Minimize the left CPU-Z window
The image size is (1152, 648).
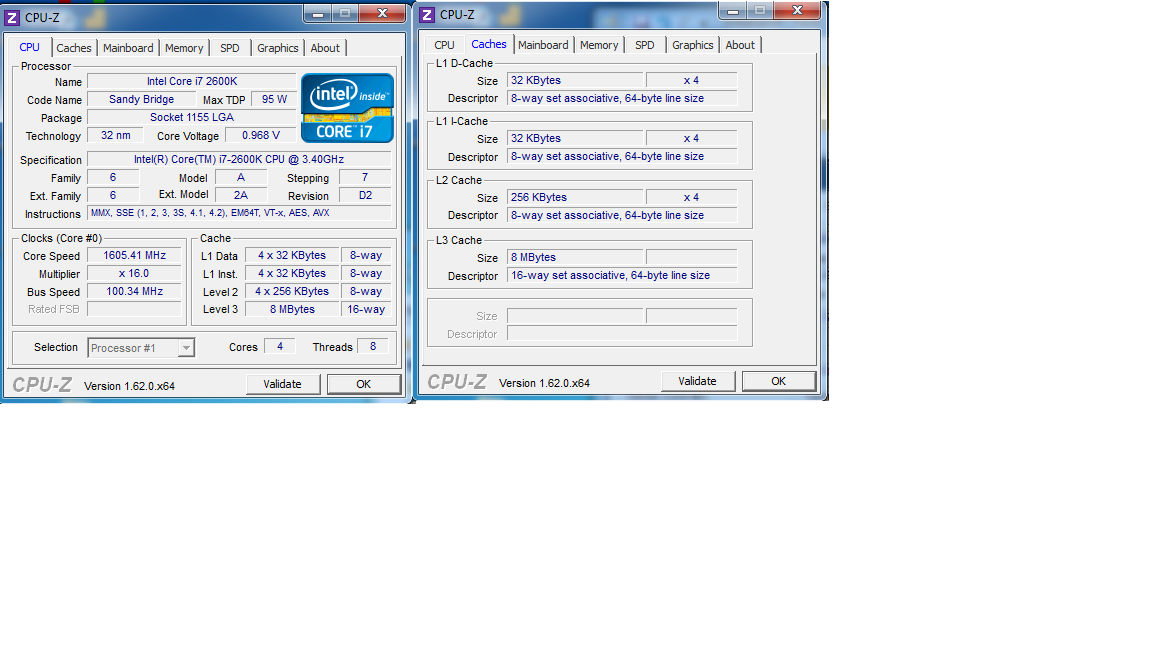tap(317, 13)
